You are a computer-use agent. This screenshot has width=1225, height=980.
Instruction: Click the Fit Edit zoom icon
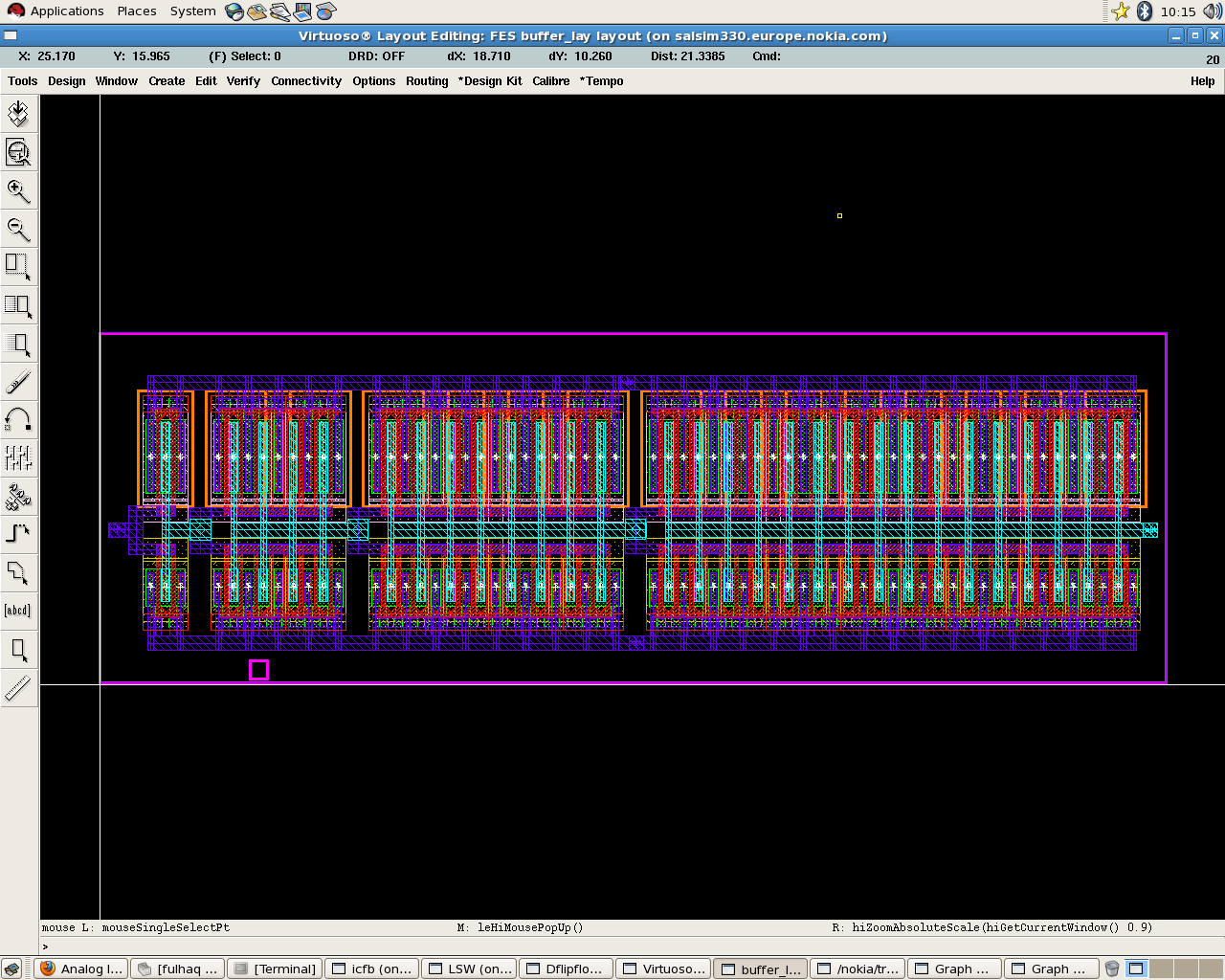(x=18, y=152)
